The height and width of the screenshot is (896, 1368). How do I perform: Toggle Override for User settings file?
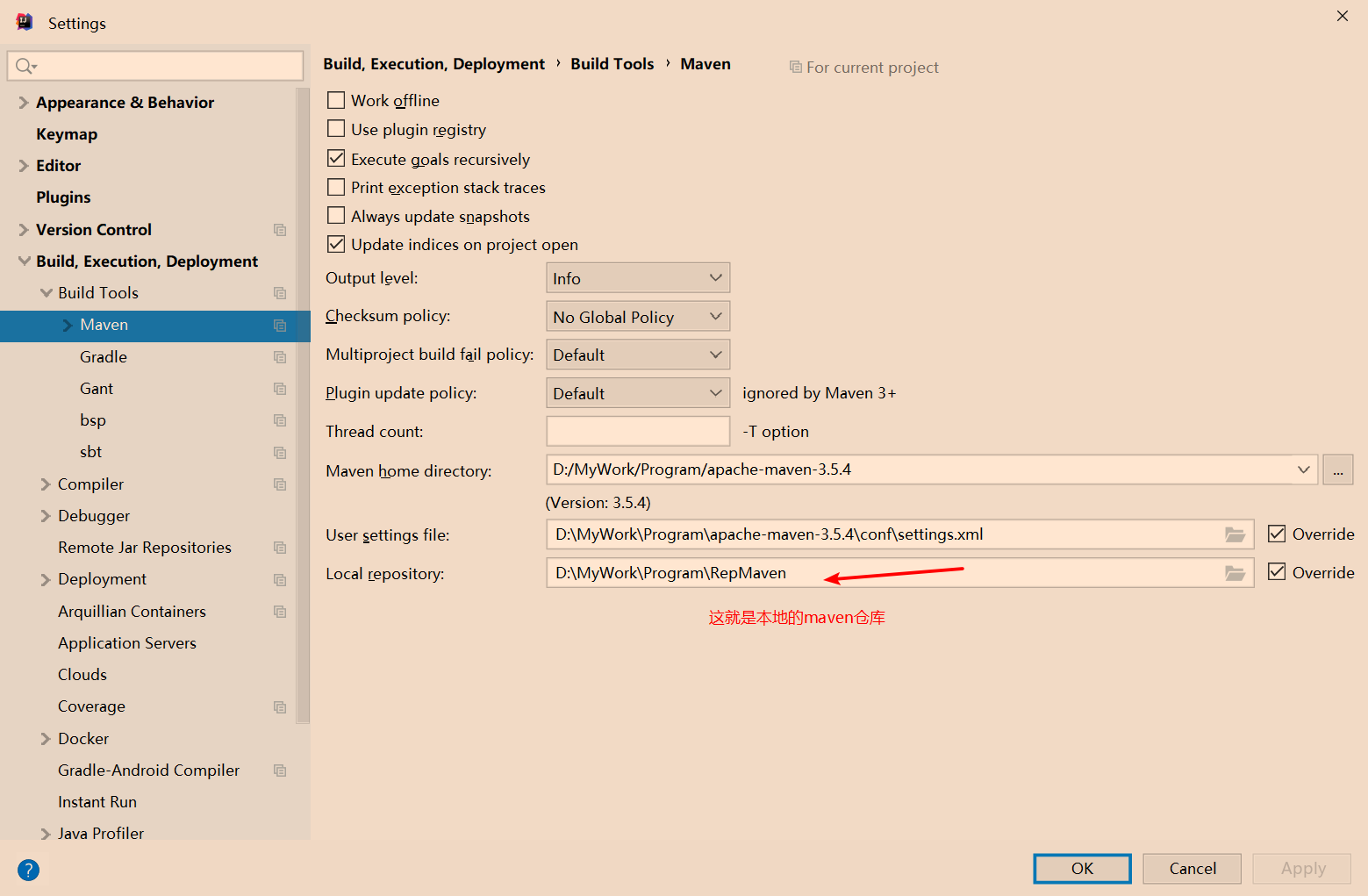[x=1277, y=534]
